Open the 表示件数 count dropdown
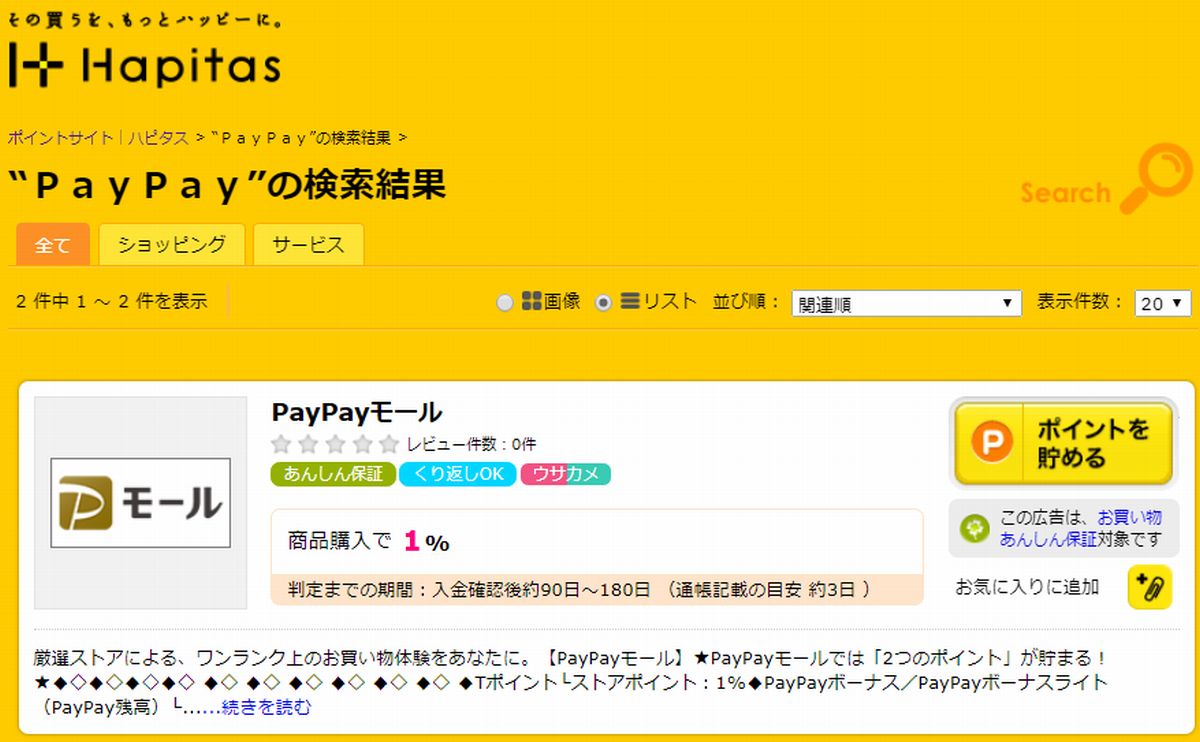The image size is (1200, 742). [1163, 303]
